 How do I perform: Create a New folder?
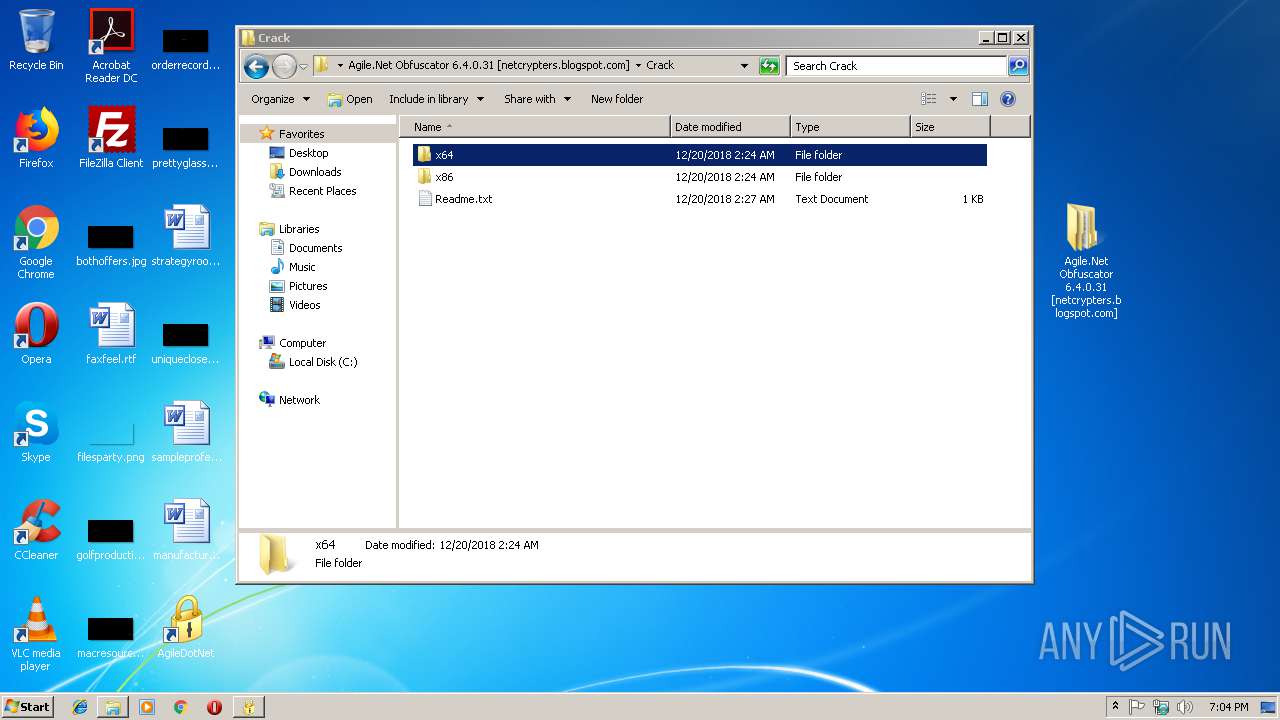(617, 99)
